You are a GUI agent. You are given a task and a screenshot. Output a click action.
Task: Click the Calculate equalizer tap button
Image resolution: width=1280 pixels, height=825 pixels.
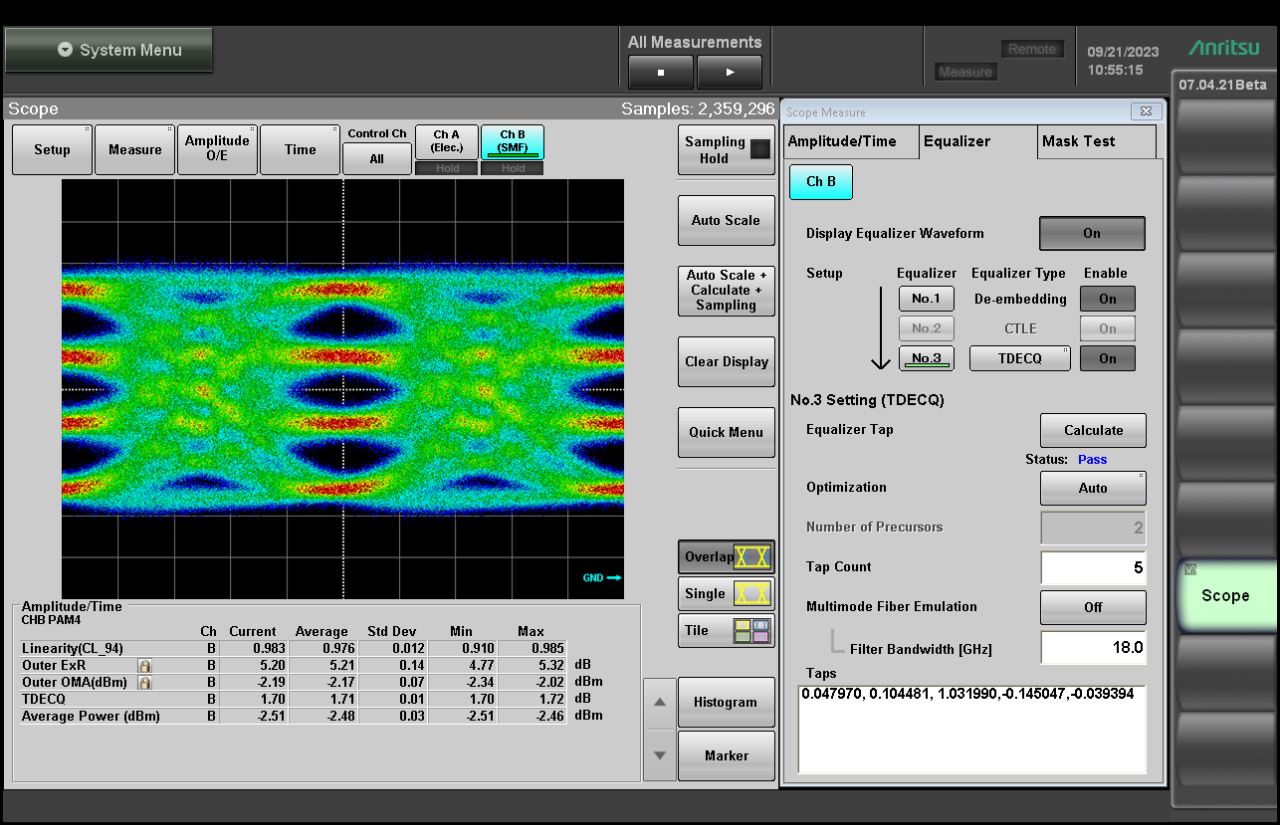pos(1093,430)
